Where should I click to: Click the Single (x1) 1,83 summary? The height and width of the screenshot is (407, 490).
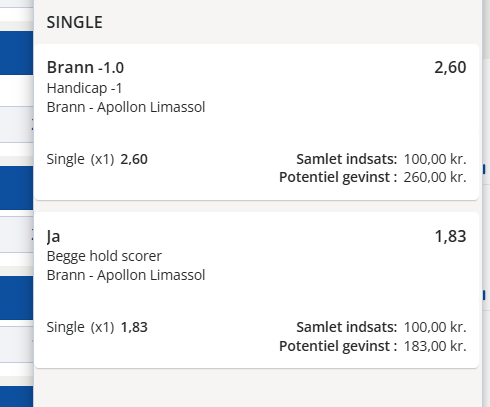(x=97, y=327)
